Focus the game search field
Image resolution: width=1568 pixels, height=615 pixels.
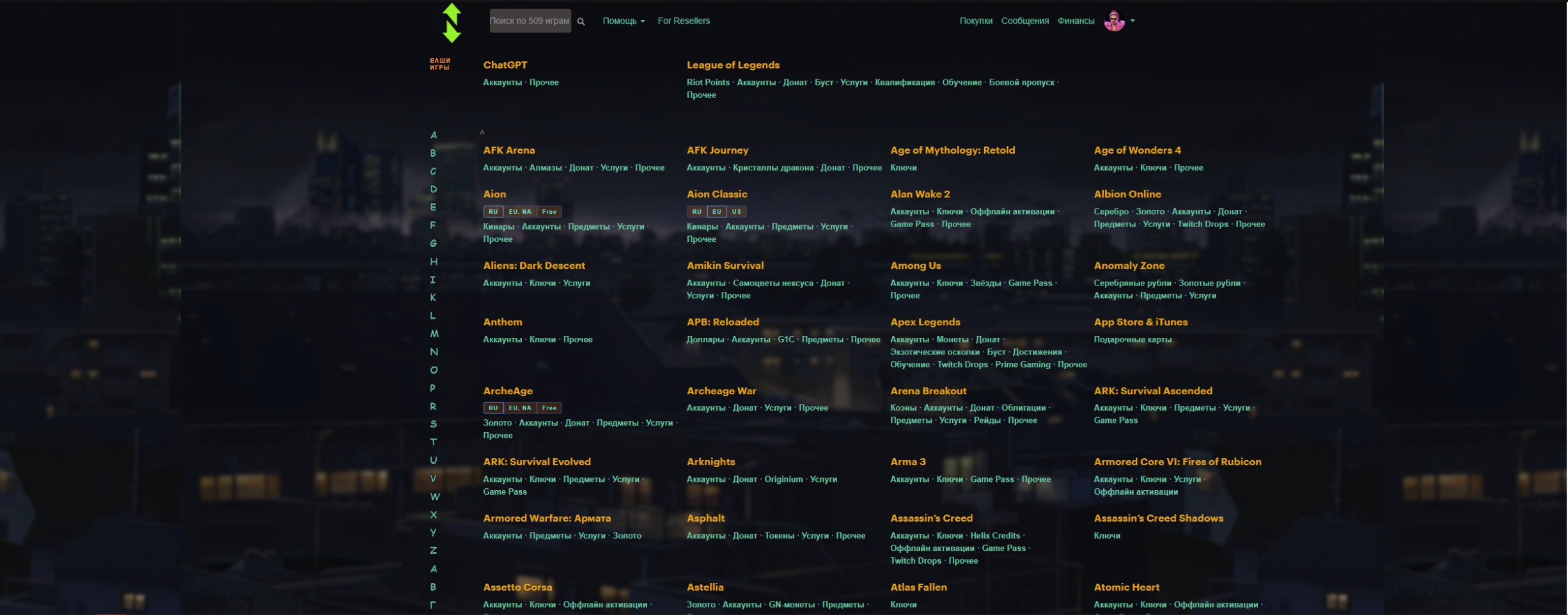pyautogui.click(x=530, y=20)
